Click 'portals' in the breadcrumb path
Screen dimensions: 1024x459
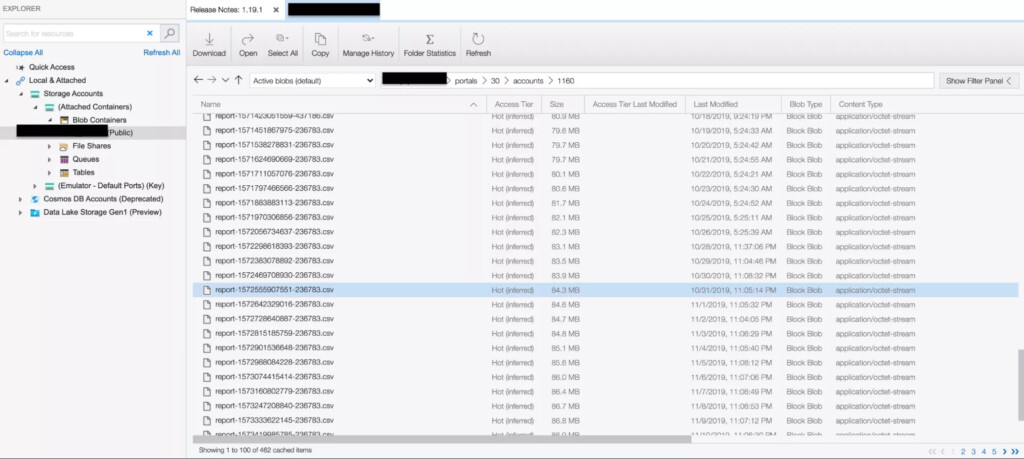point(466,81)
